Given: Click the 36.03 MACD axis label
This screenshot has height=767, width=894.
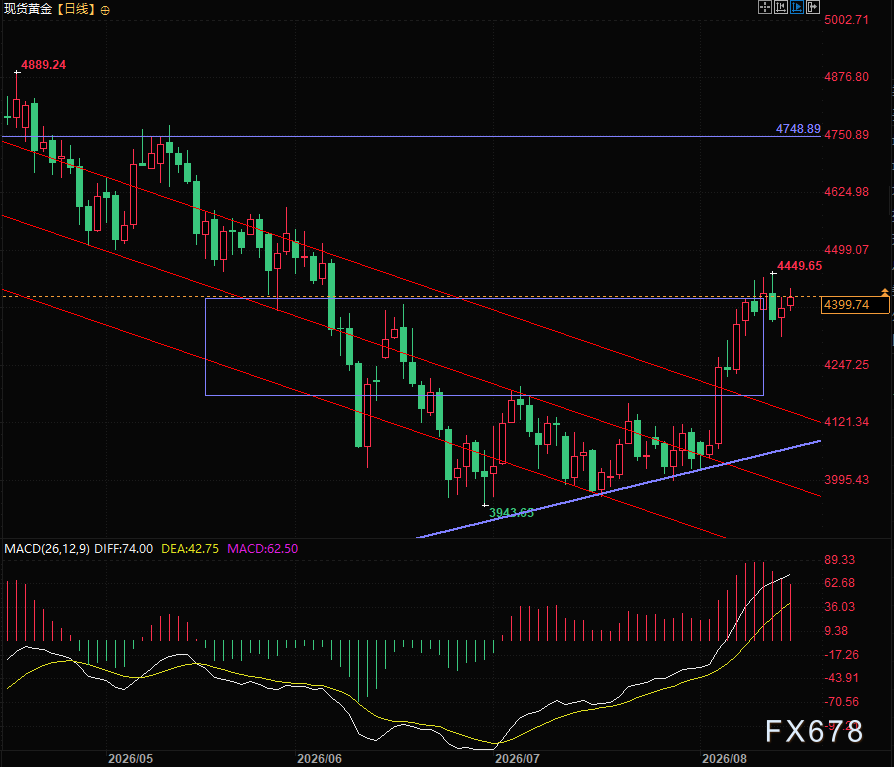Looking at the screenshot, I should point(840,607).
